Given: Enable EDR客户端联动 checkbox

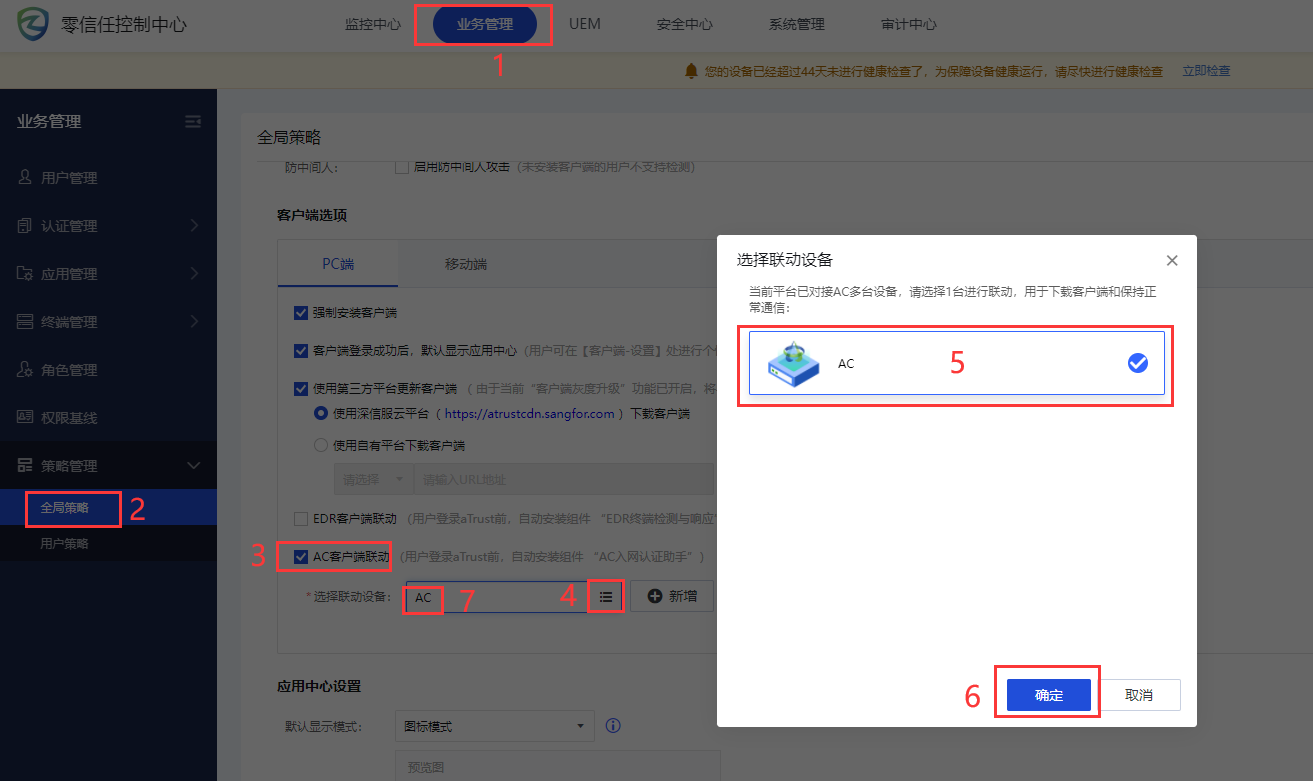Looking at the screenshot, I should [301, 518].
